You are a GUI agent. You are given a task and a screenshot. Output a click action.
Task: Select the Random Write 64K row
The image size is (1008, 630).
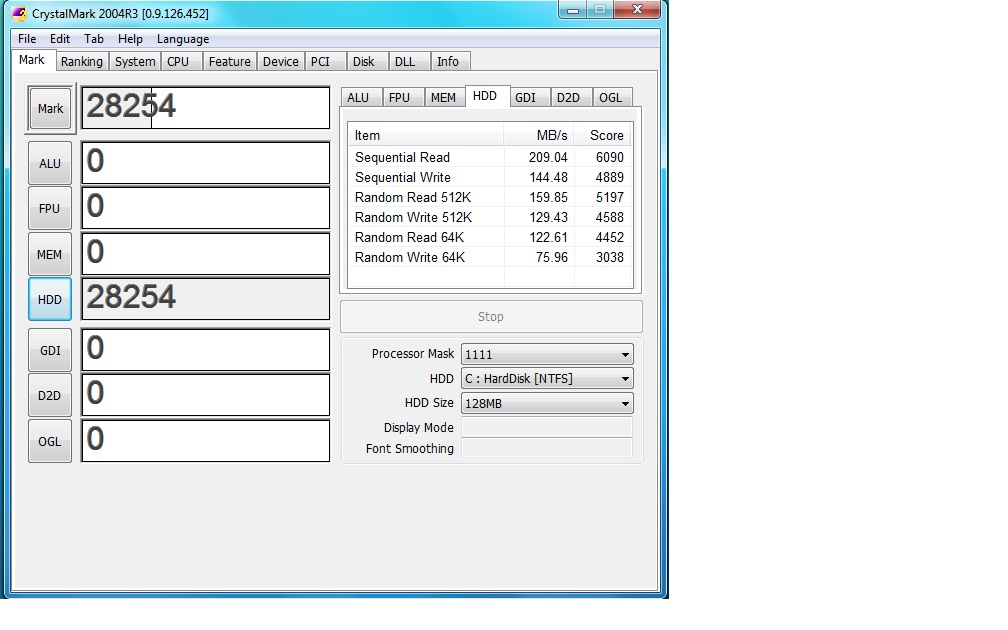[490, 257]
